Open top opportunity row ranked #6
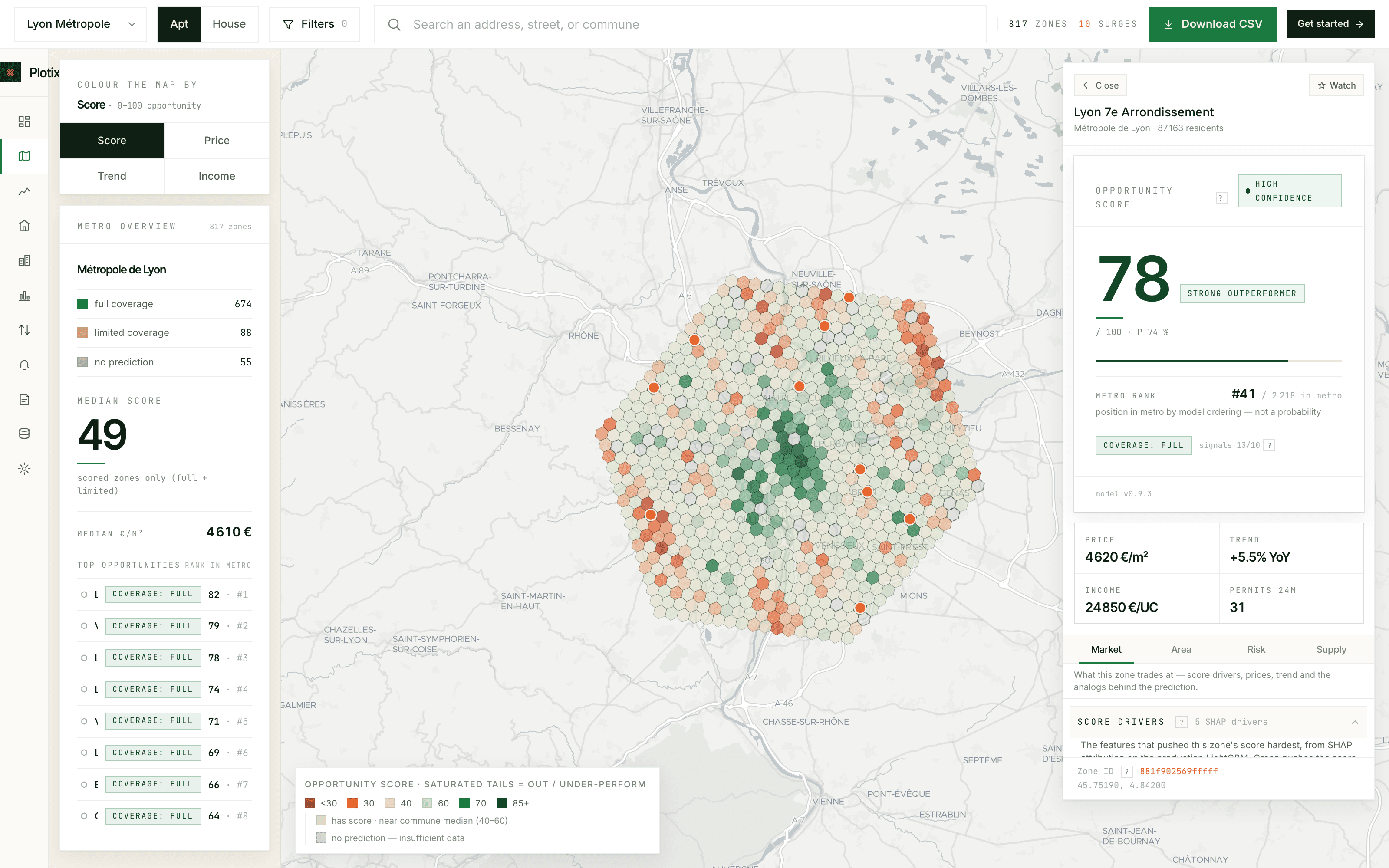Image resolution: width=1389 pixels, height=868 pixels. click(164, 753)
